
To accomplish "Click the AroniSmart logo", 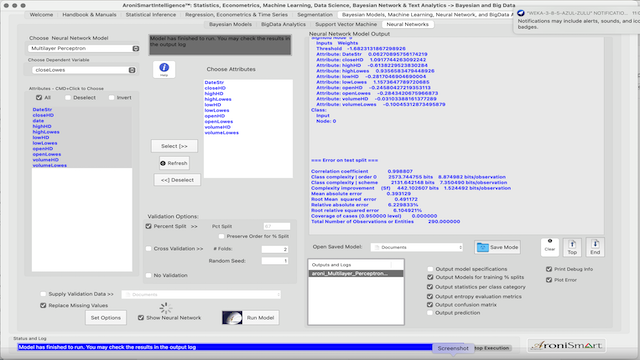I will coord(567,345).
